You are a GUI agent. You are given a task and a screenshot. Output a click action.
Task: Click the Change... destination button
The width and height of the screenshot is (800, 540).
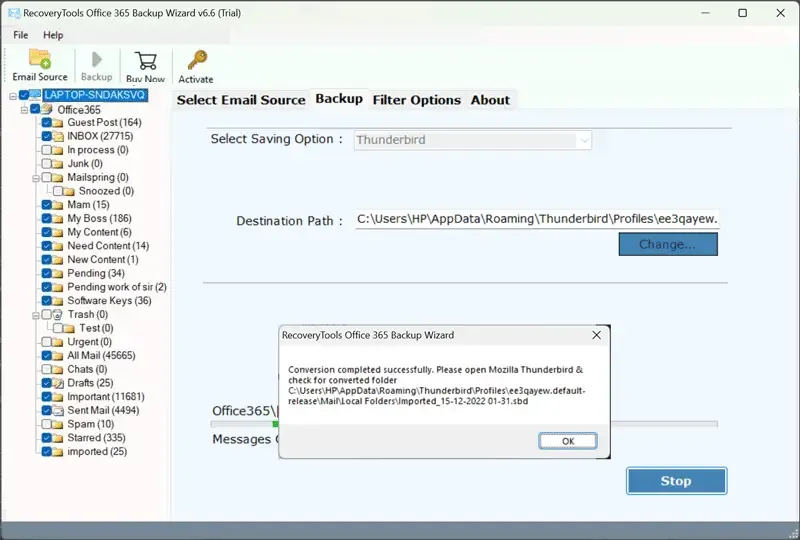(668, 244)
